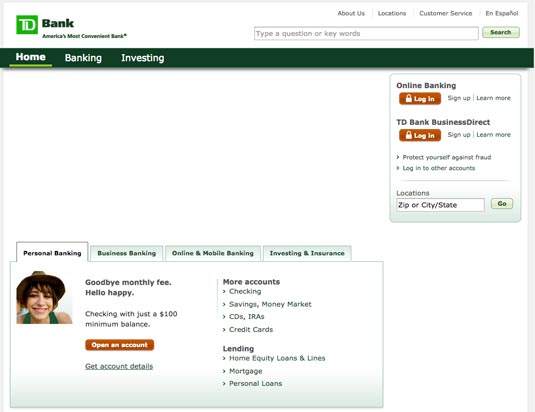Viewport: 535px width, 412px height.
Task: Open the Personal Loans link
Action: pos(256,383)
